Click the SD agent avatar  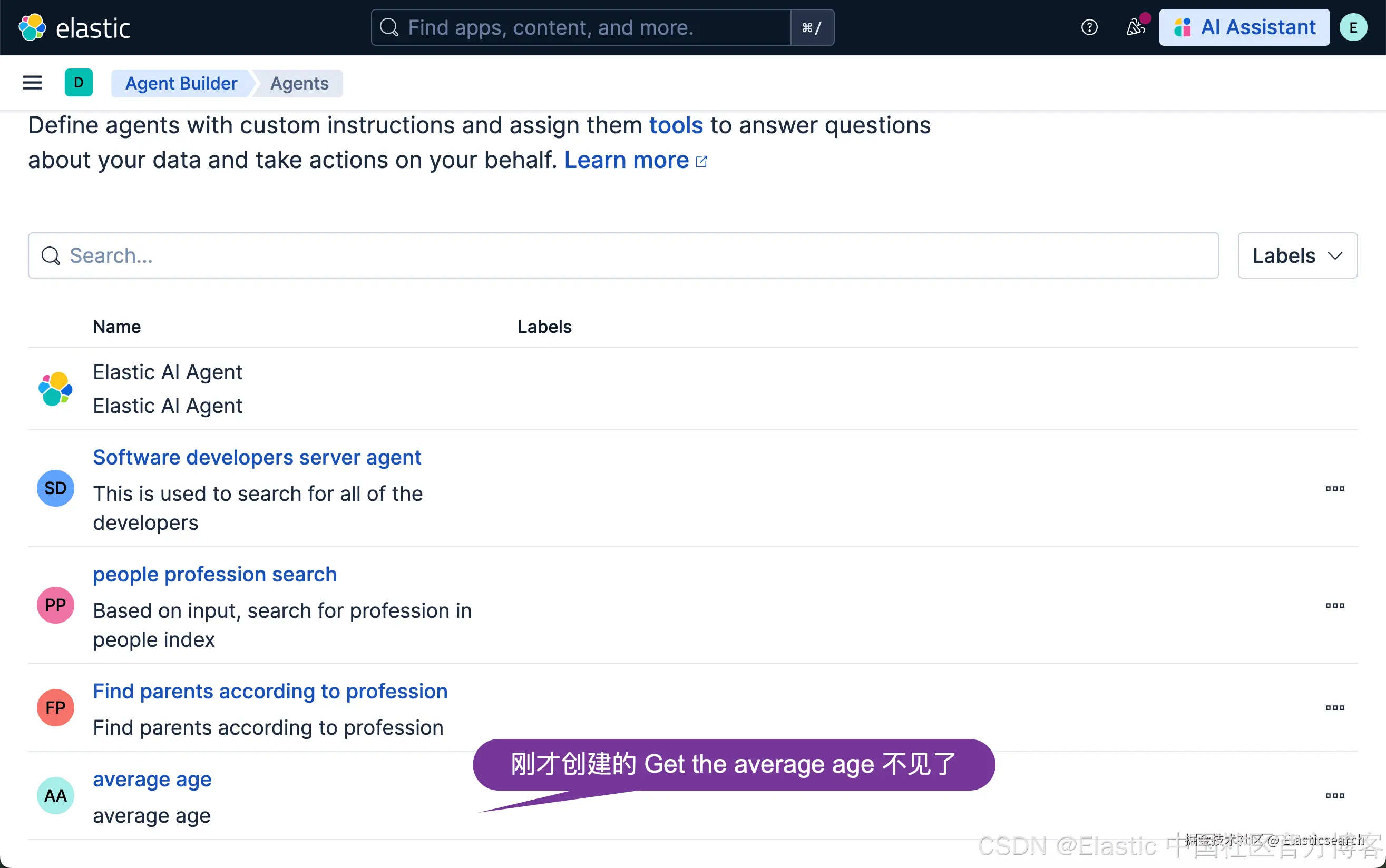pos(55,489)
